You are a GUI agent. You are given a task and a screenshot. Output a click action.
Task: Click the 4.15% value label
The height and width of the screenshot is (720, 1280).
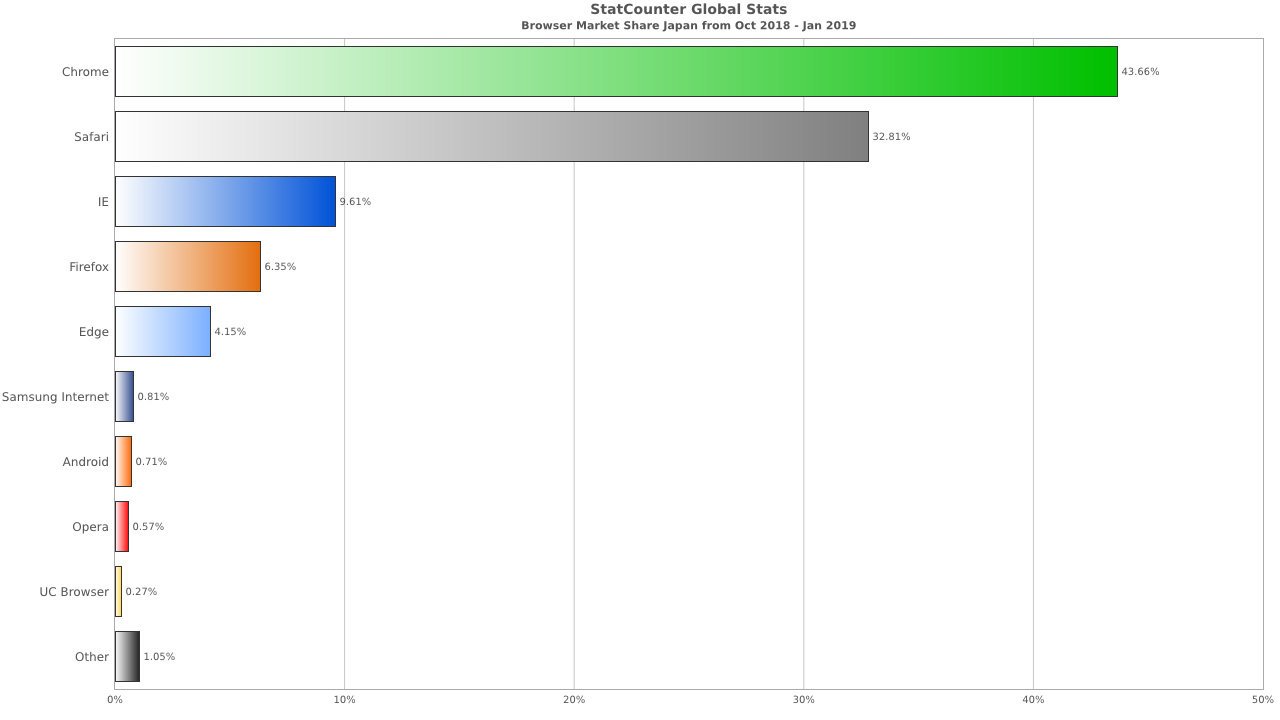(230, 332)
